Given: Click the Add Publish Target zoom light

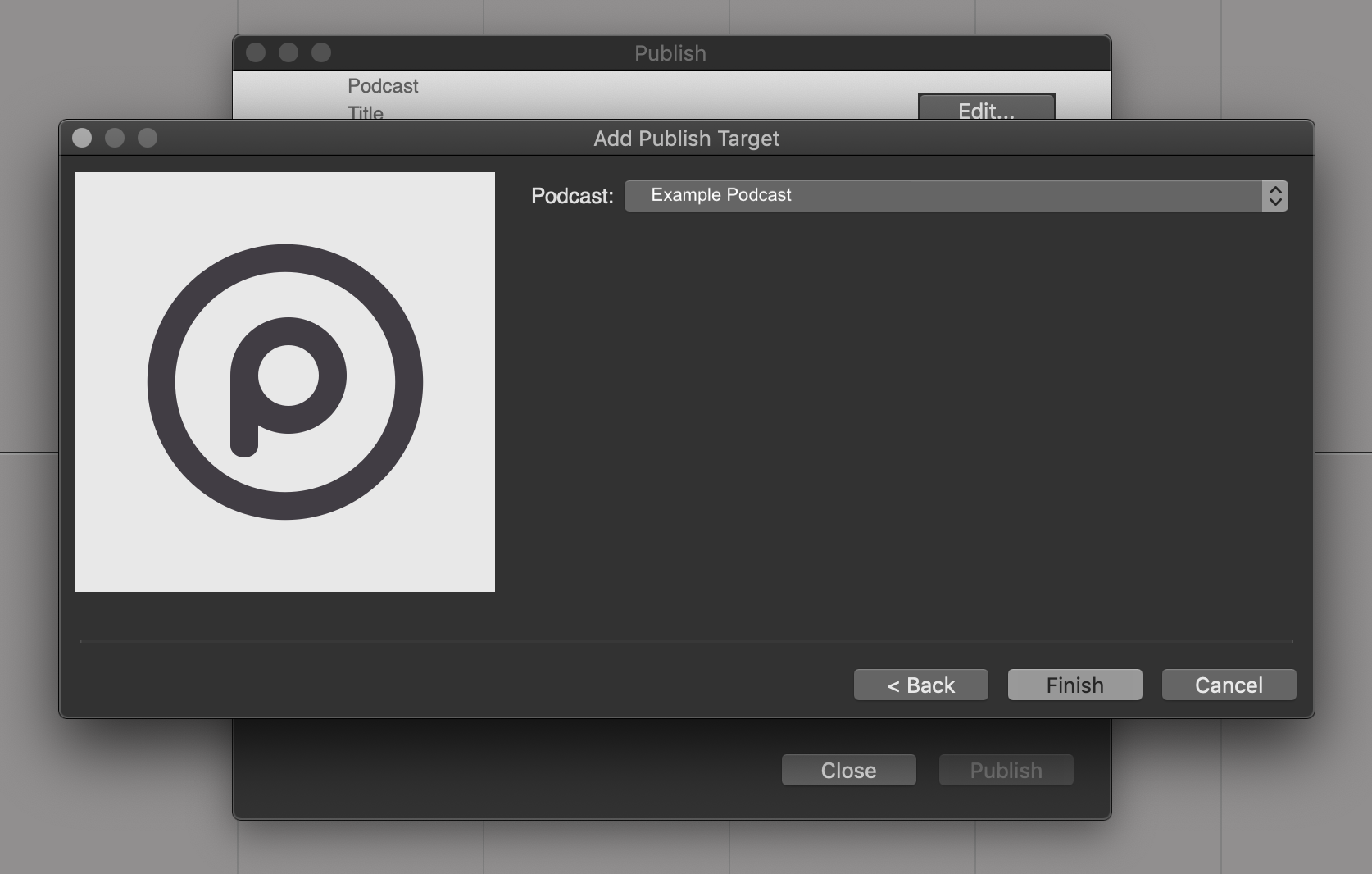Looking at the screenshot, I should click(148, 138).
